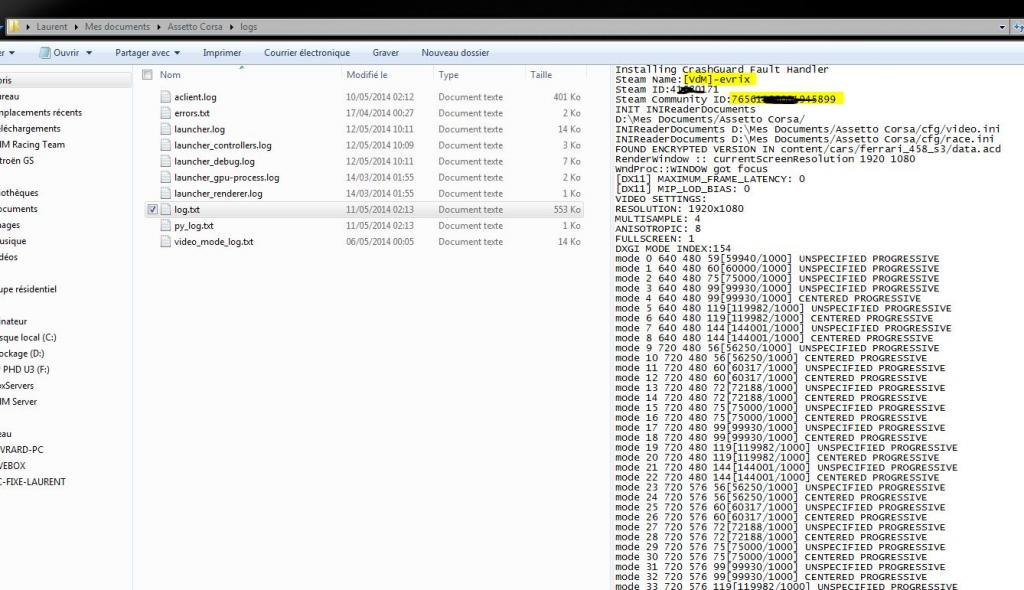
Task: Sort files by Type column
Action: click(449, 74)
